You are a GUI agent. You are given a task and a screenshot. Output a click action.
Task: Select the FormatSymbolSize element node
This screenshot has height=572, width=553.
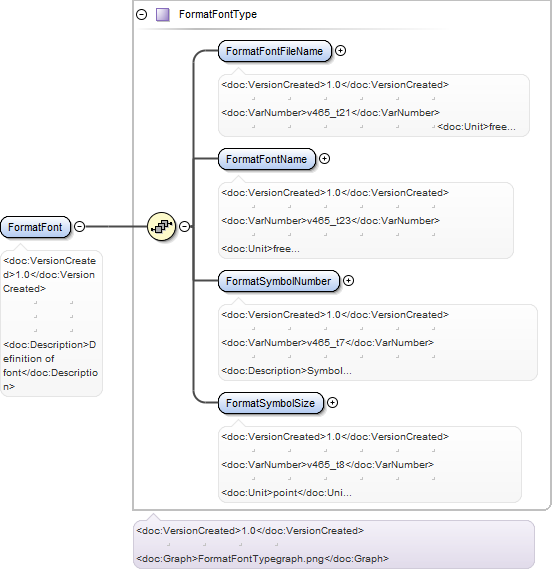[x=271, y=403]
